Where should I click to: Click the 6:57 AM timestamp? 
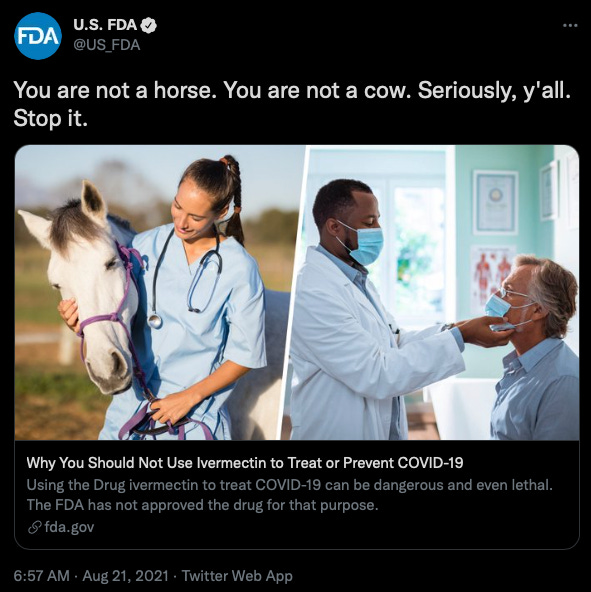(42, 576)
